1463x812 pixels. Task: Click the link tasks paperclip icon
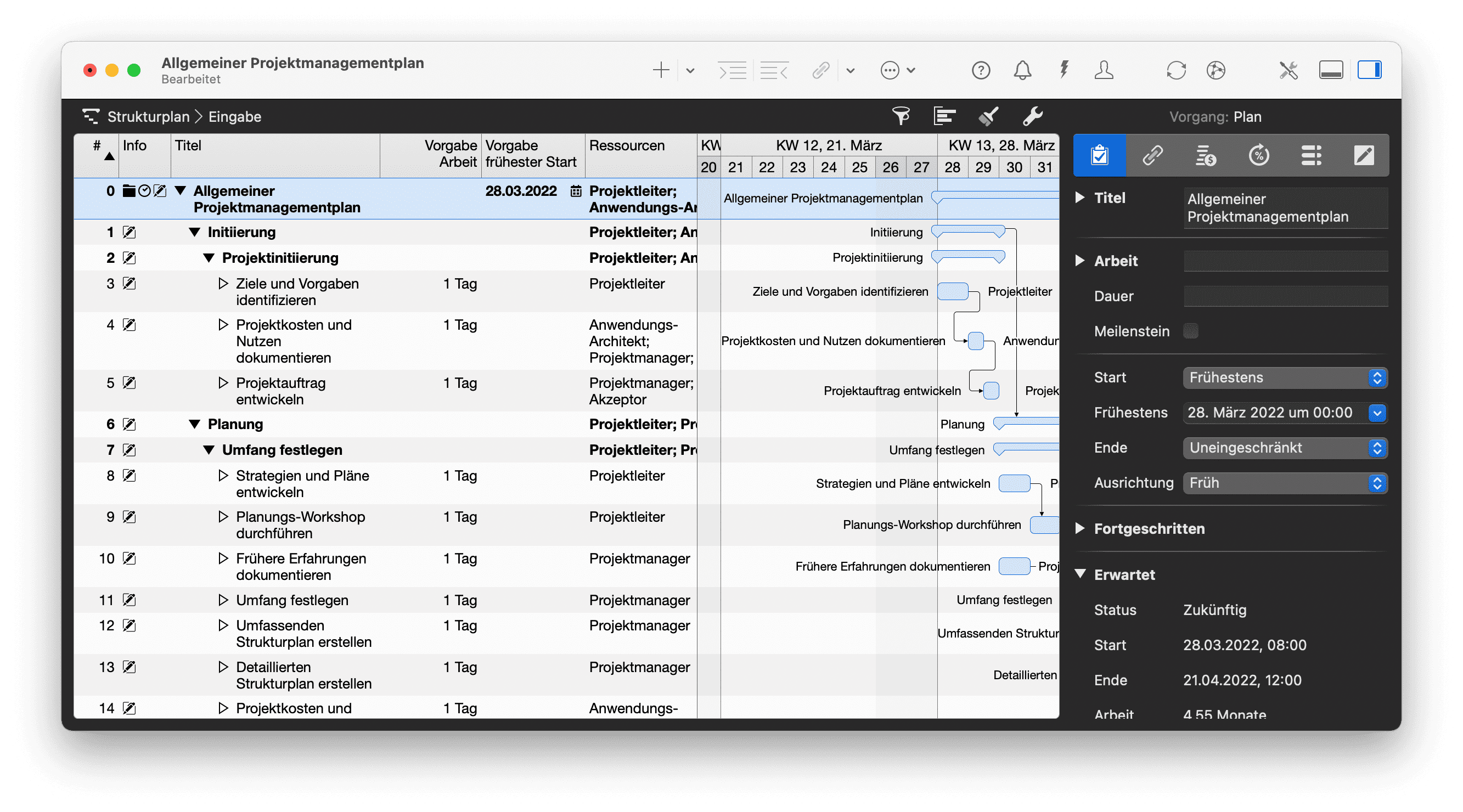pyautogui.click(x=820, y=70)
